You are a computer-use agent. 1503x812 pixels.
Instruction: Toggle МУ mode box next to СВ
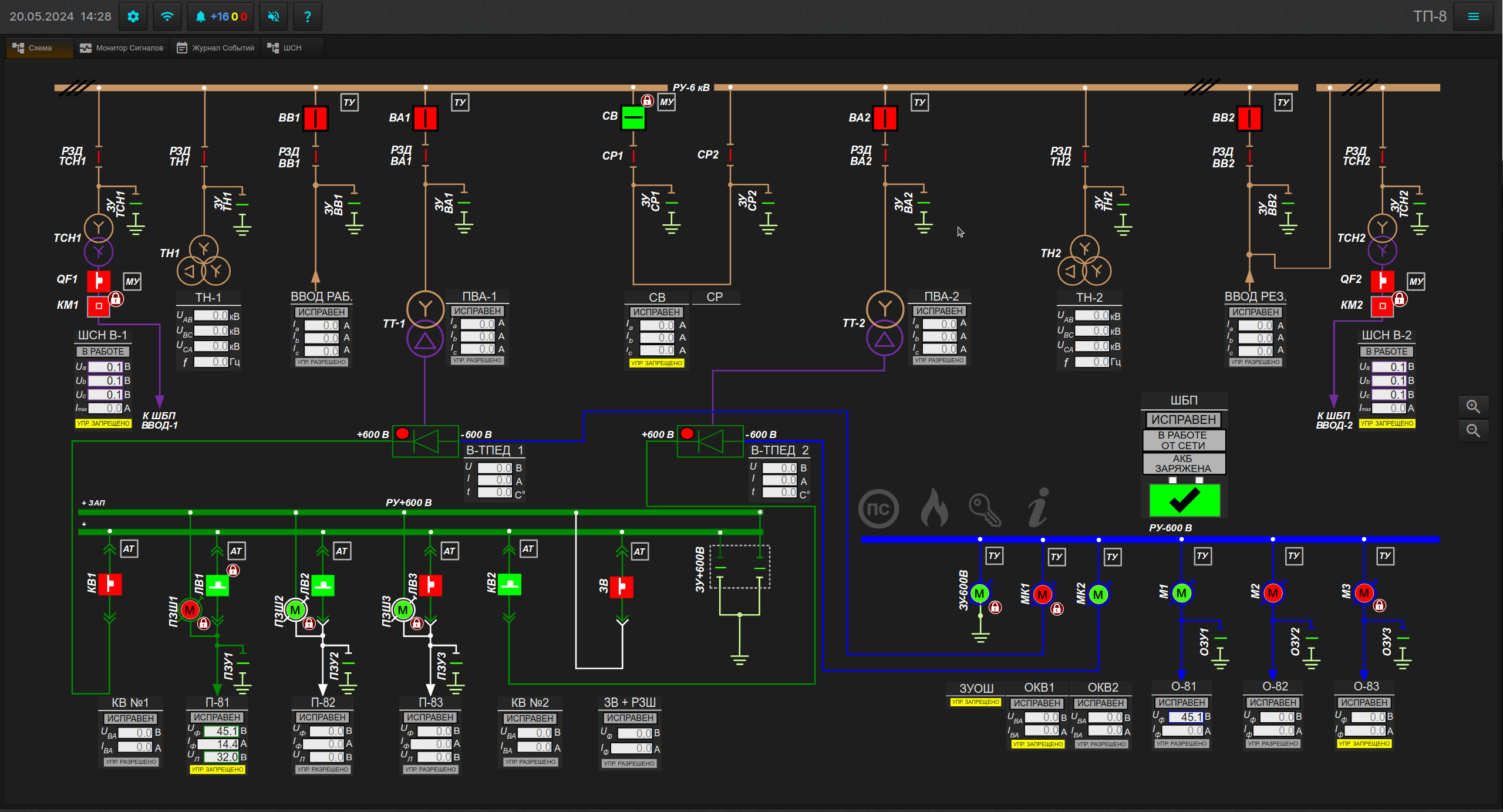click(666, 102)
